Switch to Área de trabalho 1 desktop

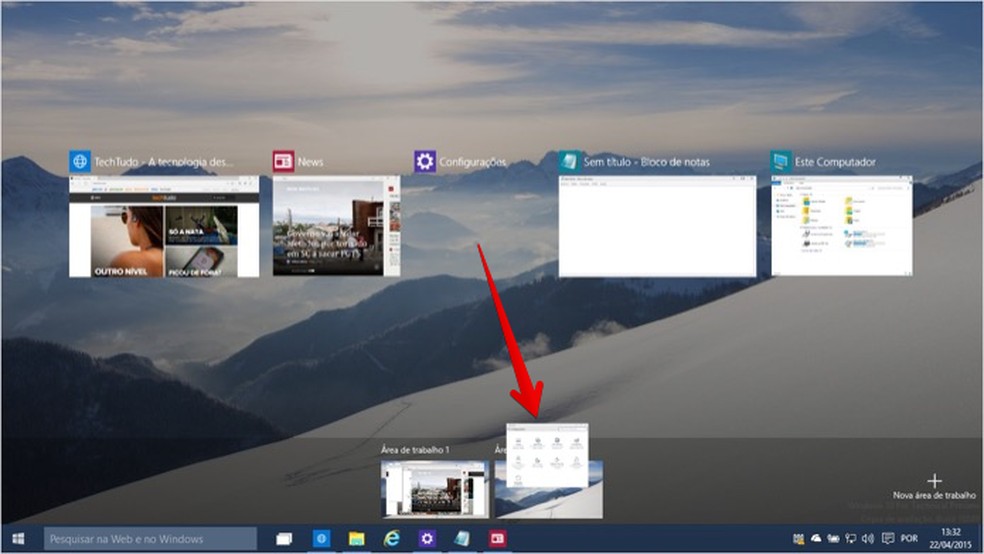(435, 489)
